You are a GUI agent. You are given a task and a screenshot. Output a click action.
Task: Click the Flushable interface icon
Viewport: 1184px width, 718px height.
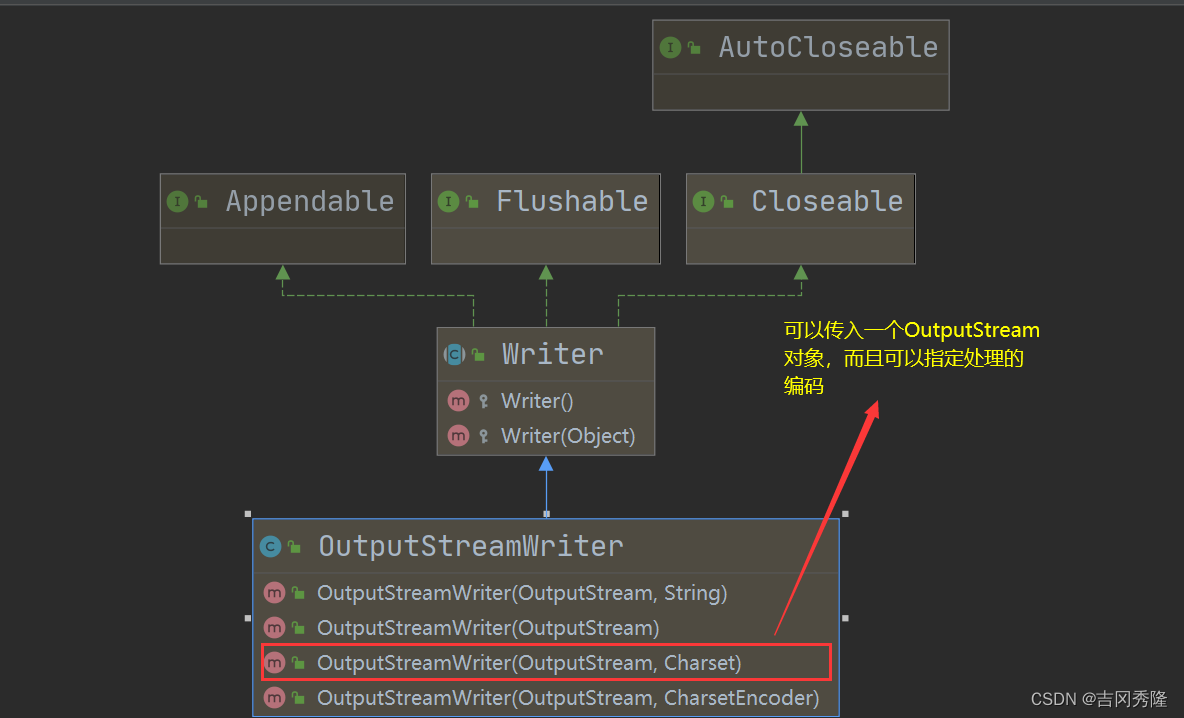[448, 202]
